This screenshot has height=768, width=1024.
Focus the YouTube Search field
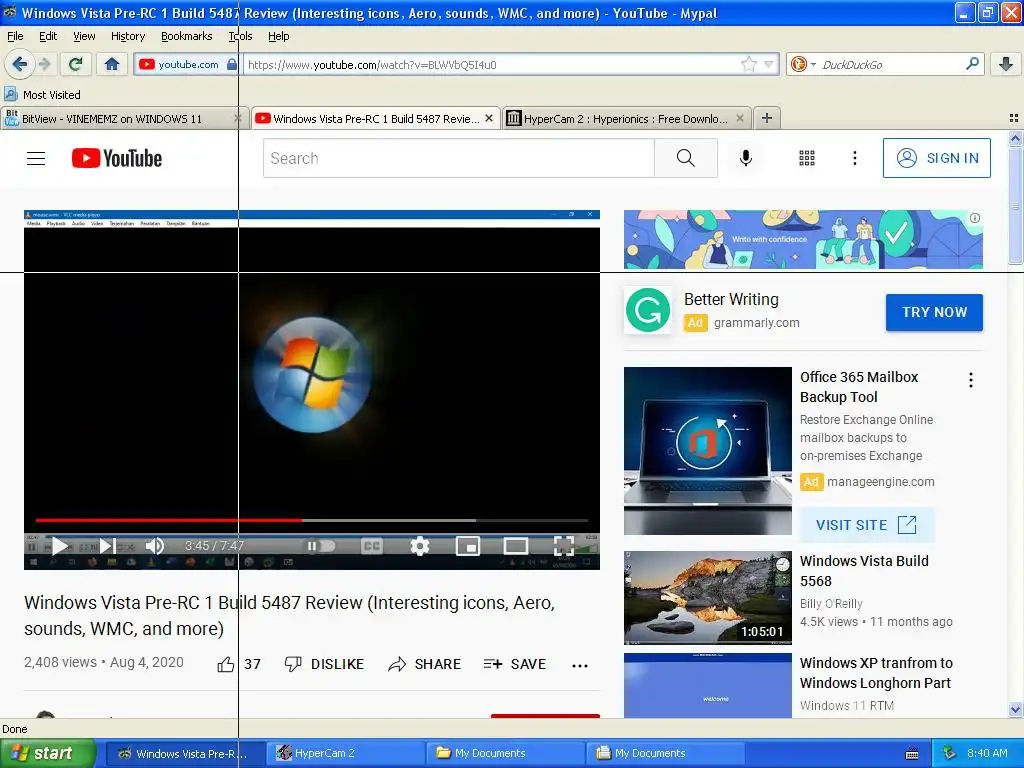pos(458,158)
